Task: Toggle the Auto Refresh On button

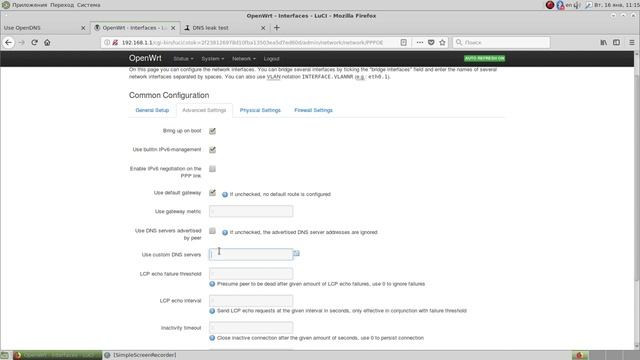Action: (x=484, y=58)
